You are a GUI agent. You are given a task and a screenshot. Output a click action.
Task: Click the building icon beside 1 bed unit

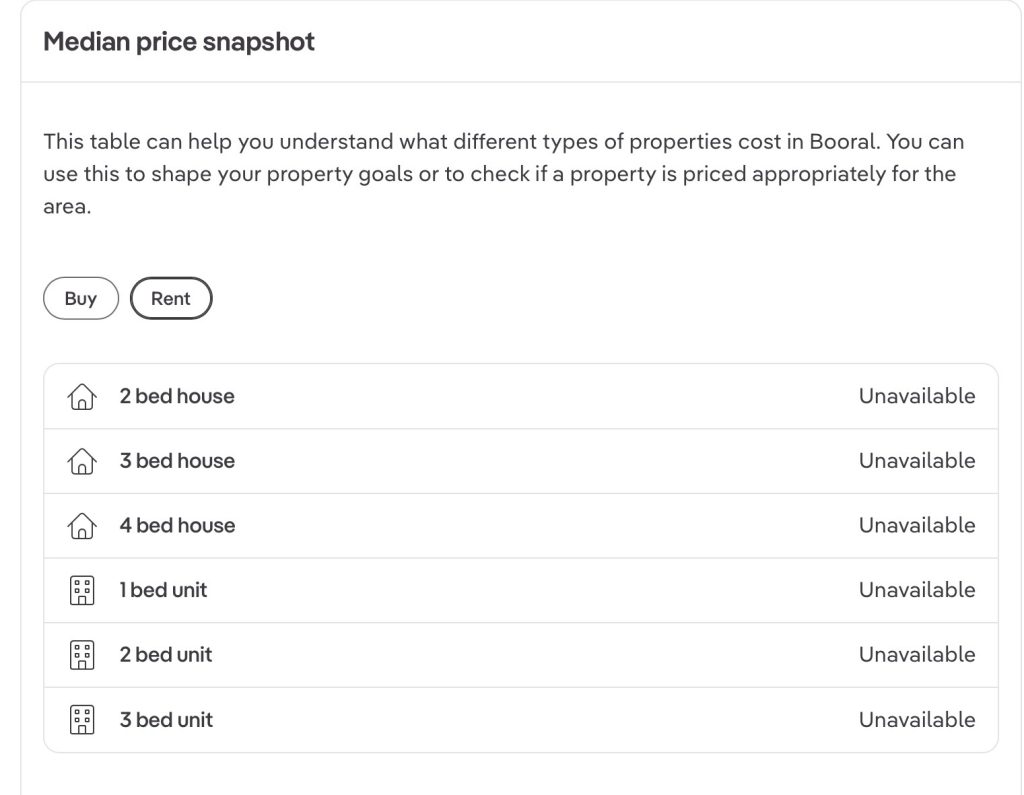[x=81, y=591]
